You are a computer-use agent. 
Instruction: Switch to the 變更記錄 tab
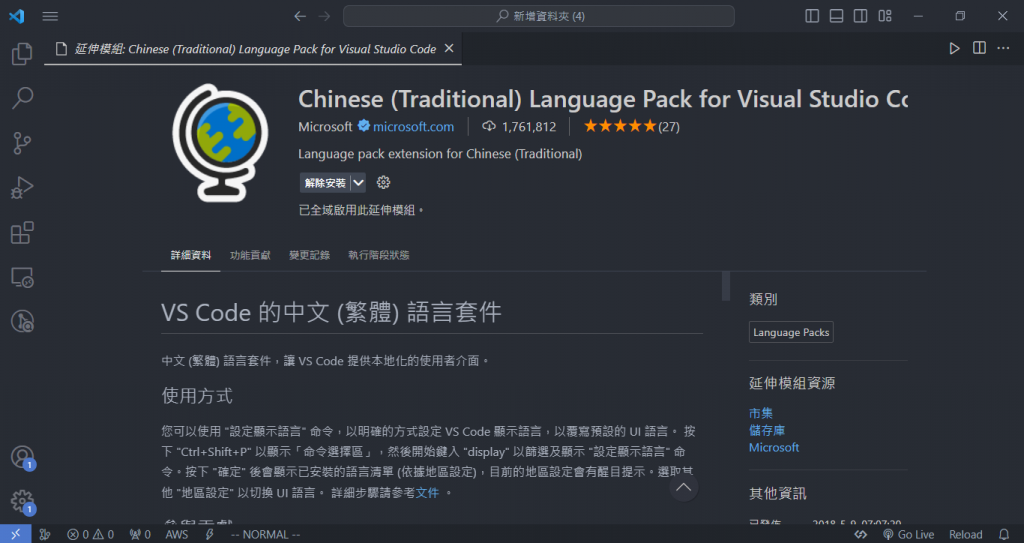[x=310, y=255]
